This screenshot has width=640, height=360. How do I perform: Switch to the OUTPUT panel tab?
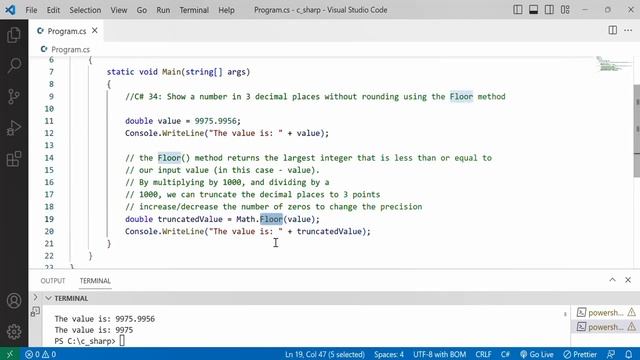click(x=53, y=281)
